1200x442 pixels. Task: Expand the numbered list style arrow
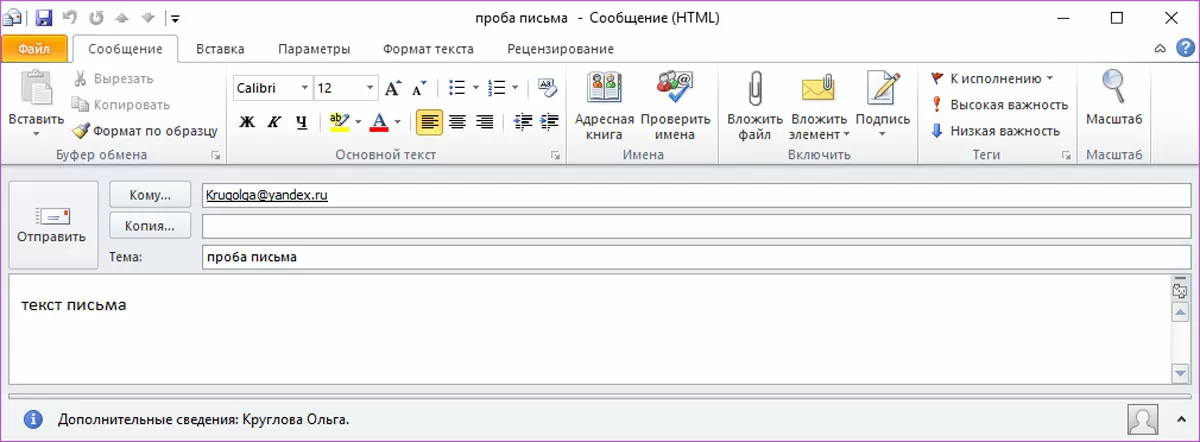pos(515,88)
